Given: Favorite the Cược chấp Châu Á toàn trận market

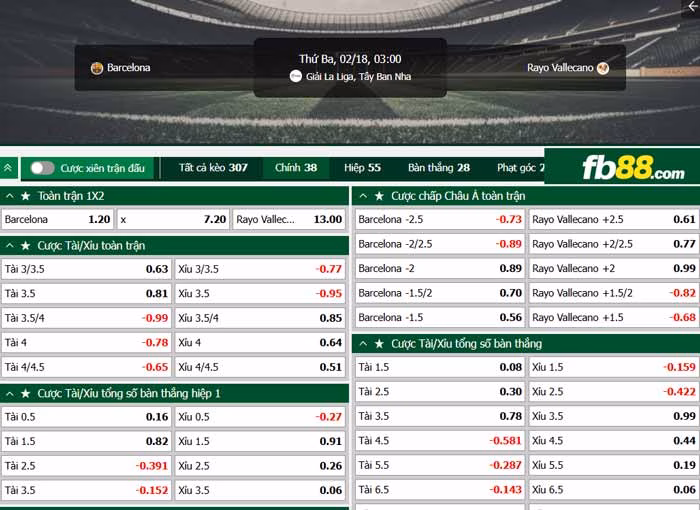Looking at the screenshot, I should 379,196.
